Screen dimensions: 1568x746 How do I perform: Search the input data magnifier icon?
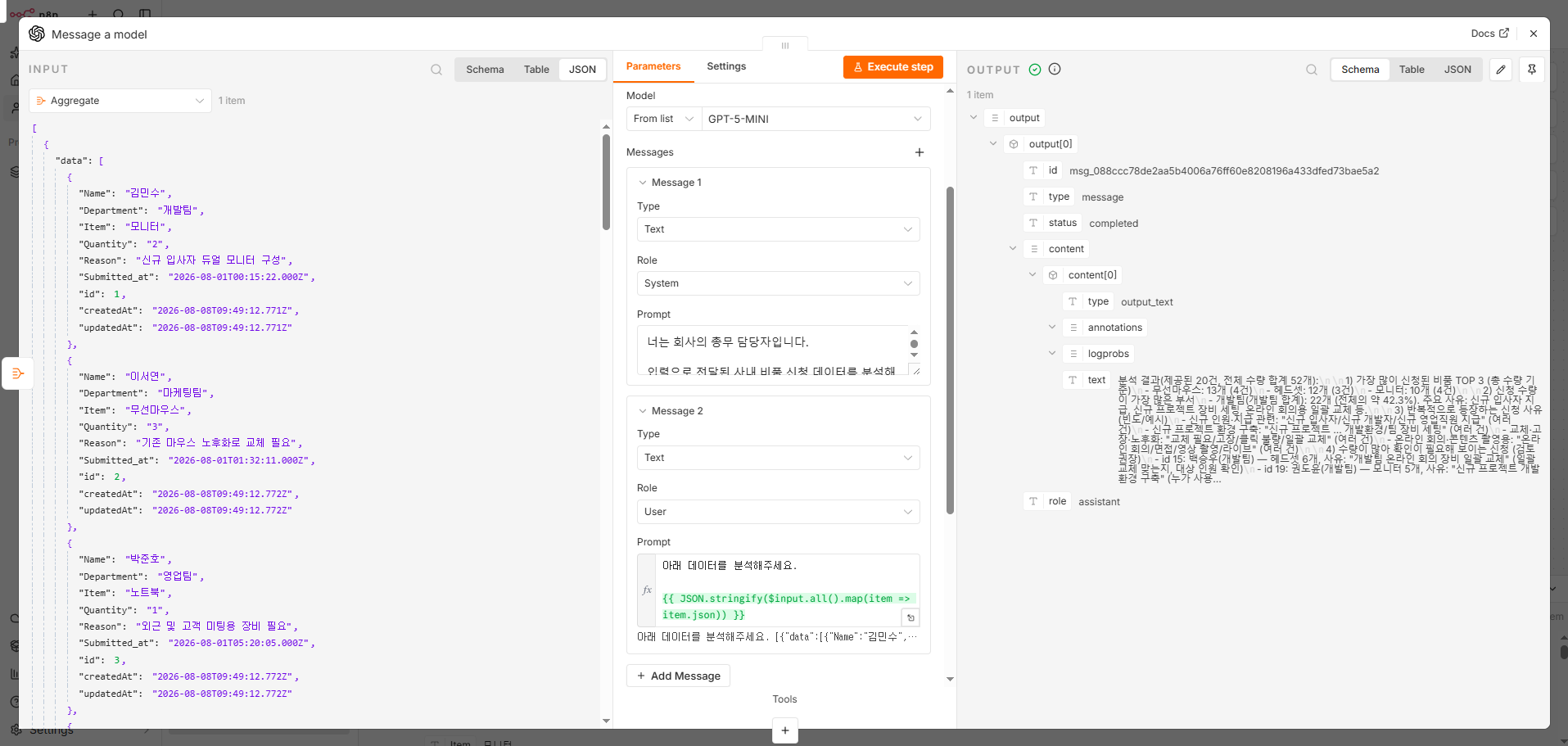(436, 70)
